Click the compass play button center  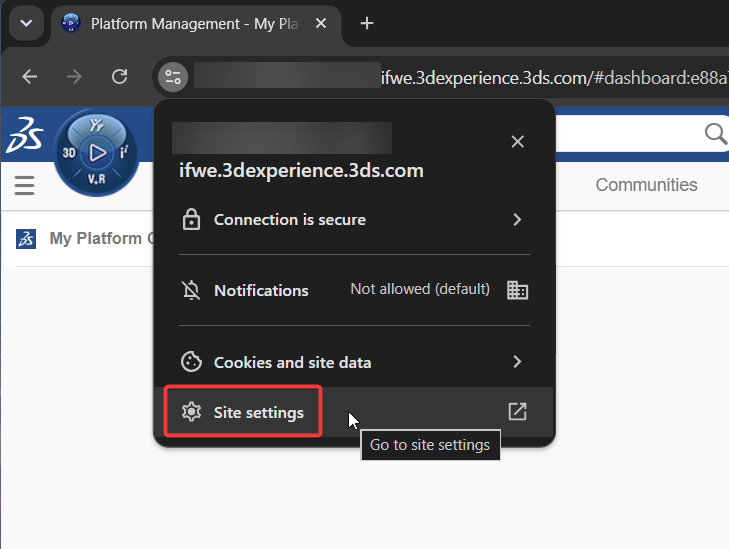coord(97,152)
